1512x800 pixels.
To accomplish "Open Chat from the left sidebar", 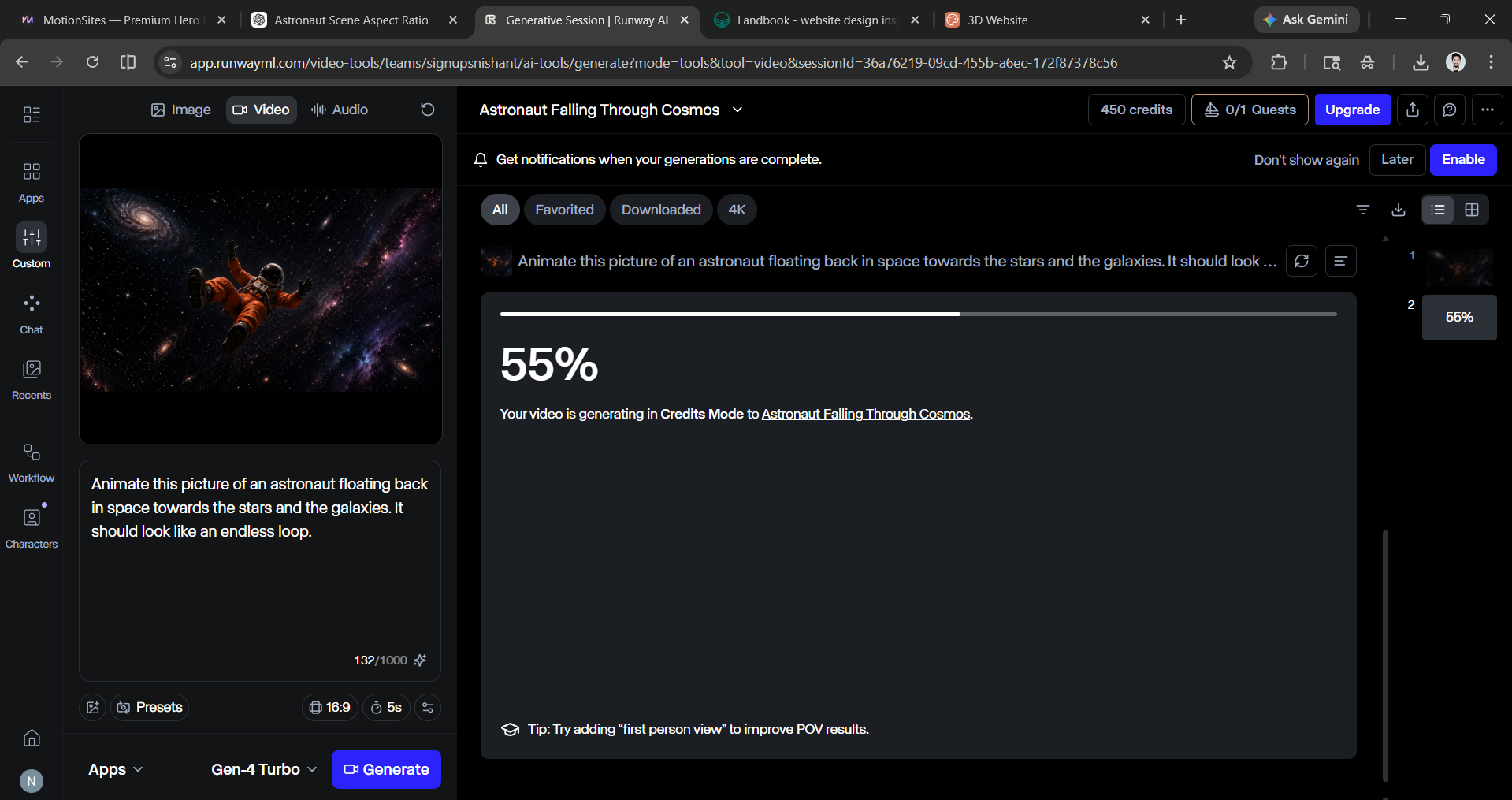I will coord(32,314).
